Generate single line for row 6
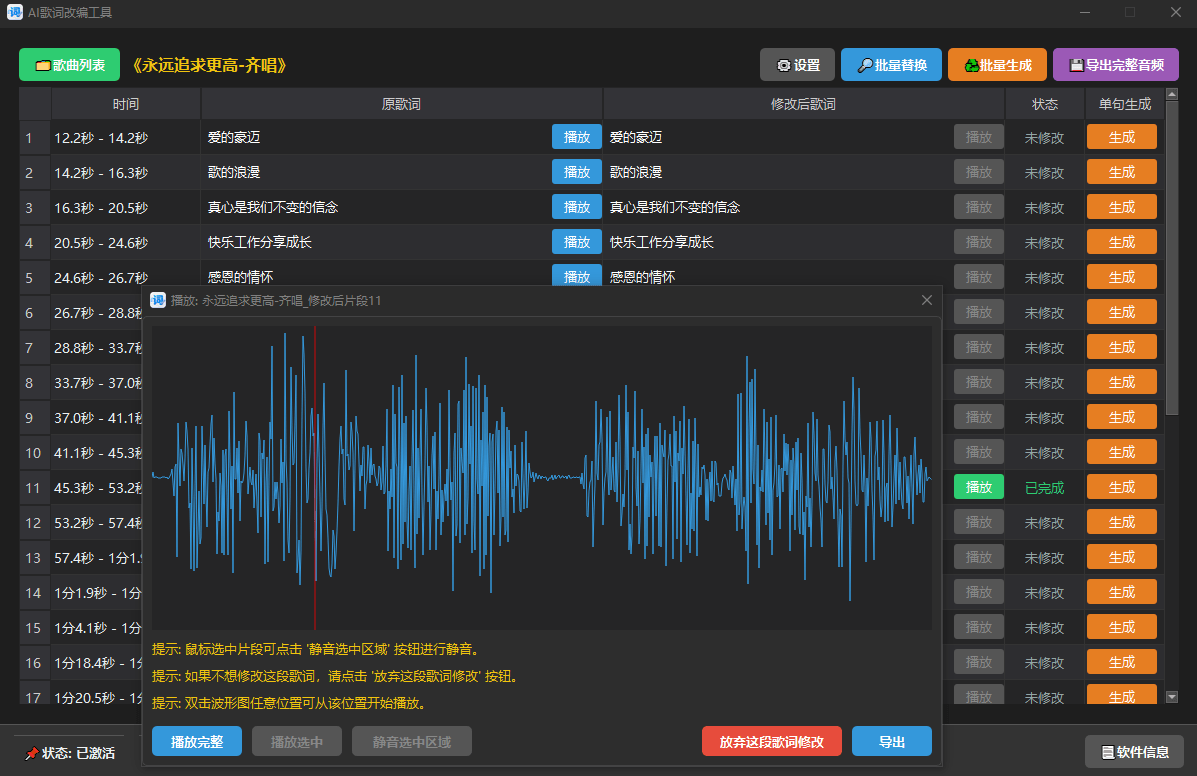 (1121, 312)
